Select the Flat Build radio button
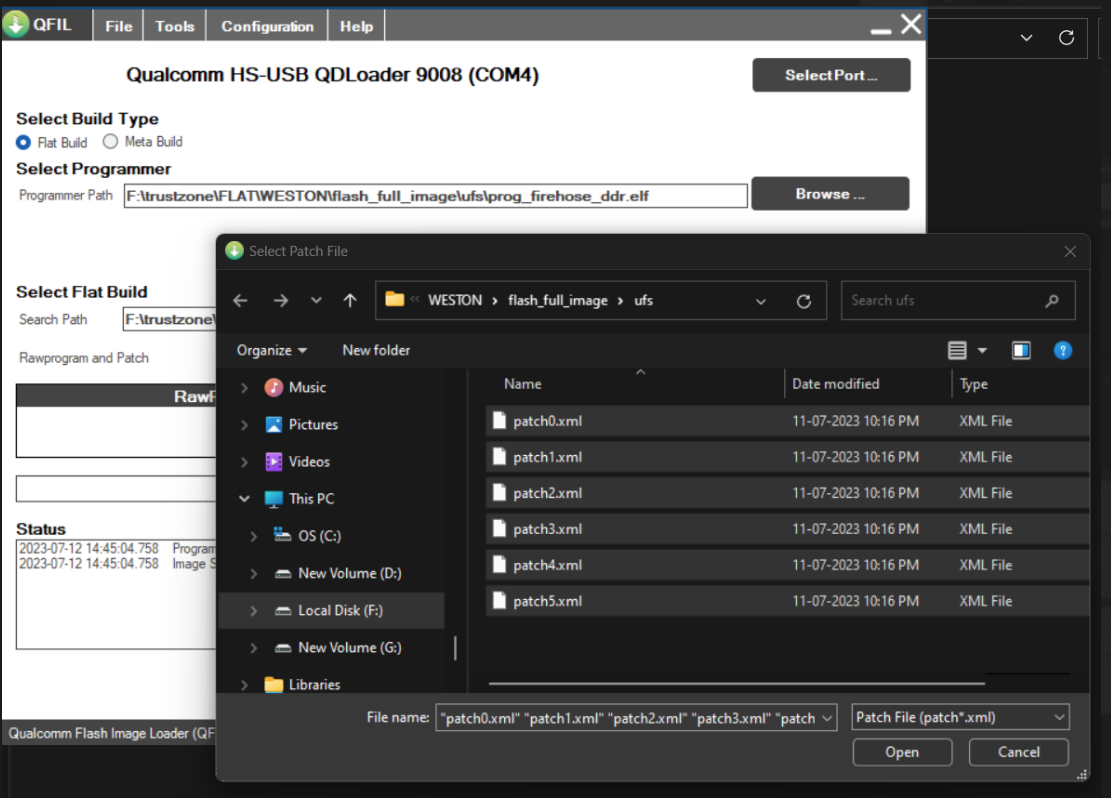This screenshot has height=798, width=1111. coord(23,142)
